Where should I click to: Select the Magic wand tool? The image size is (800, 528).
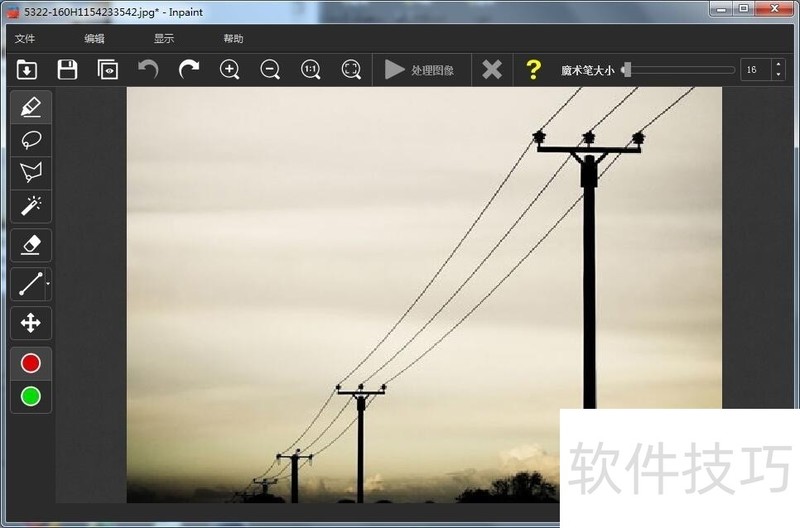tap(31, 206)
